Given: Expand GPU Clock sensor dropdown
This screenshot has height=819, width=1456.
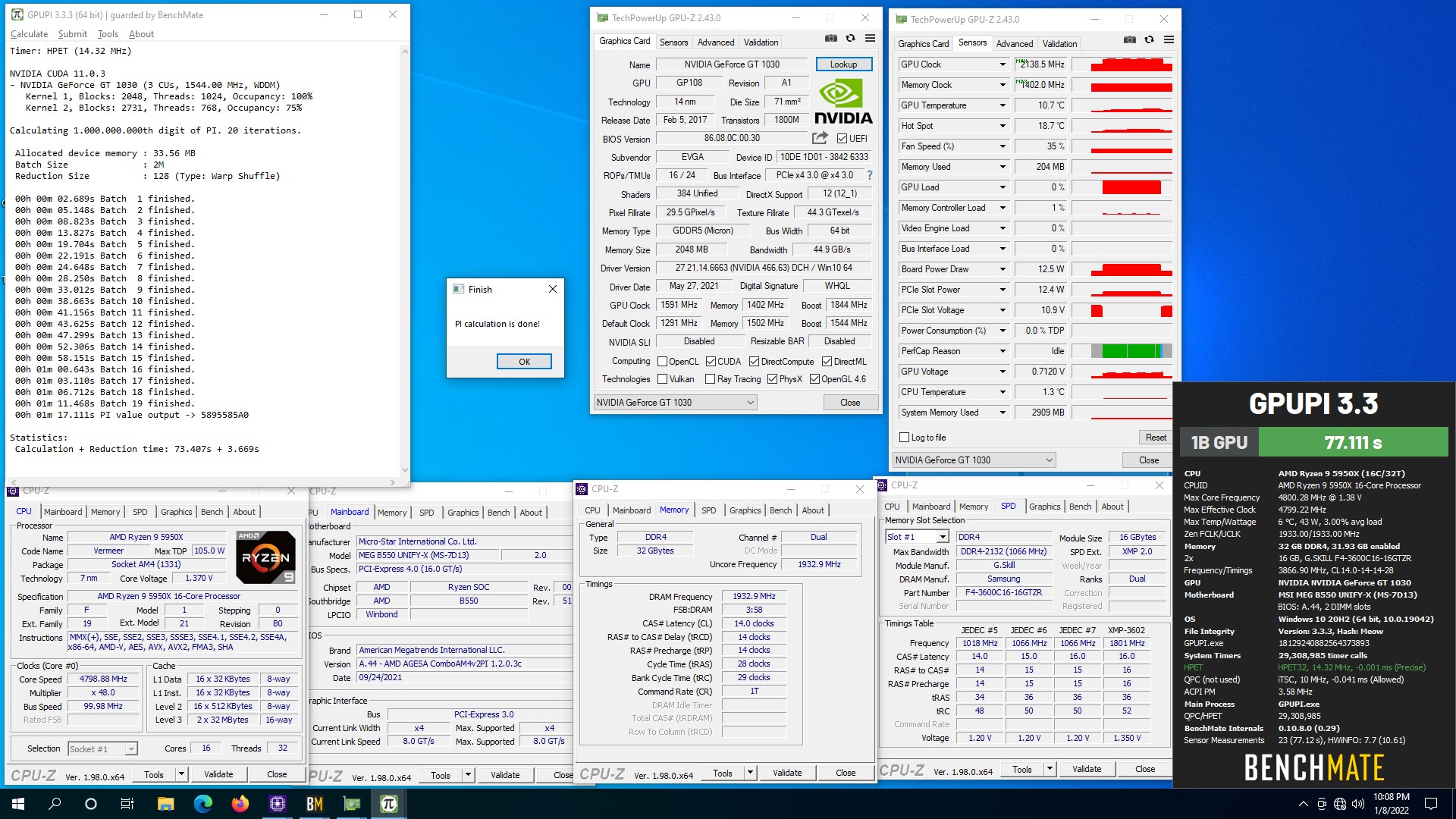Looking at the screenshot, I should tap(1003, 64).
